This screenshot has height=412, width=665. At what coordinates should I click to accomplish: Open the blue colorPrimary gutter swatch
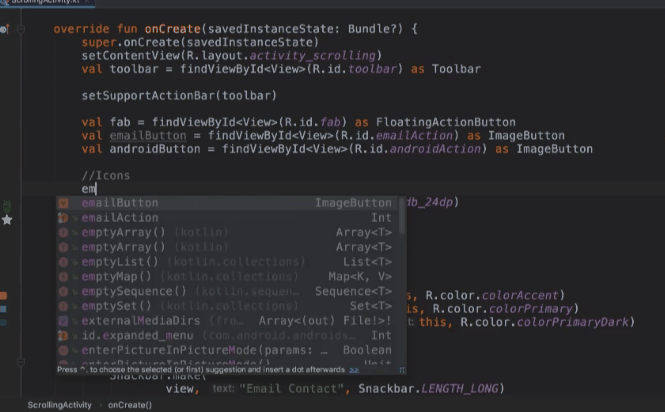(x=3, y=309)
